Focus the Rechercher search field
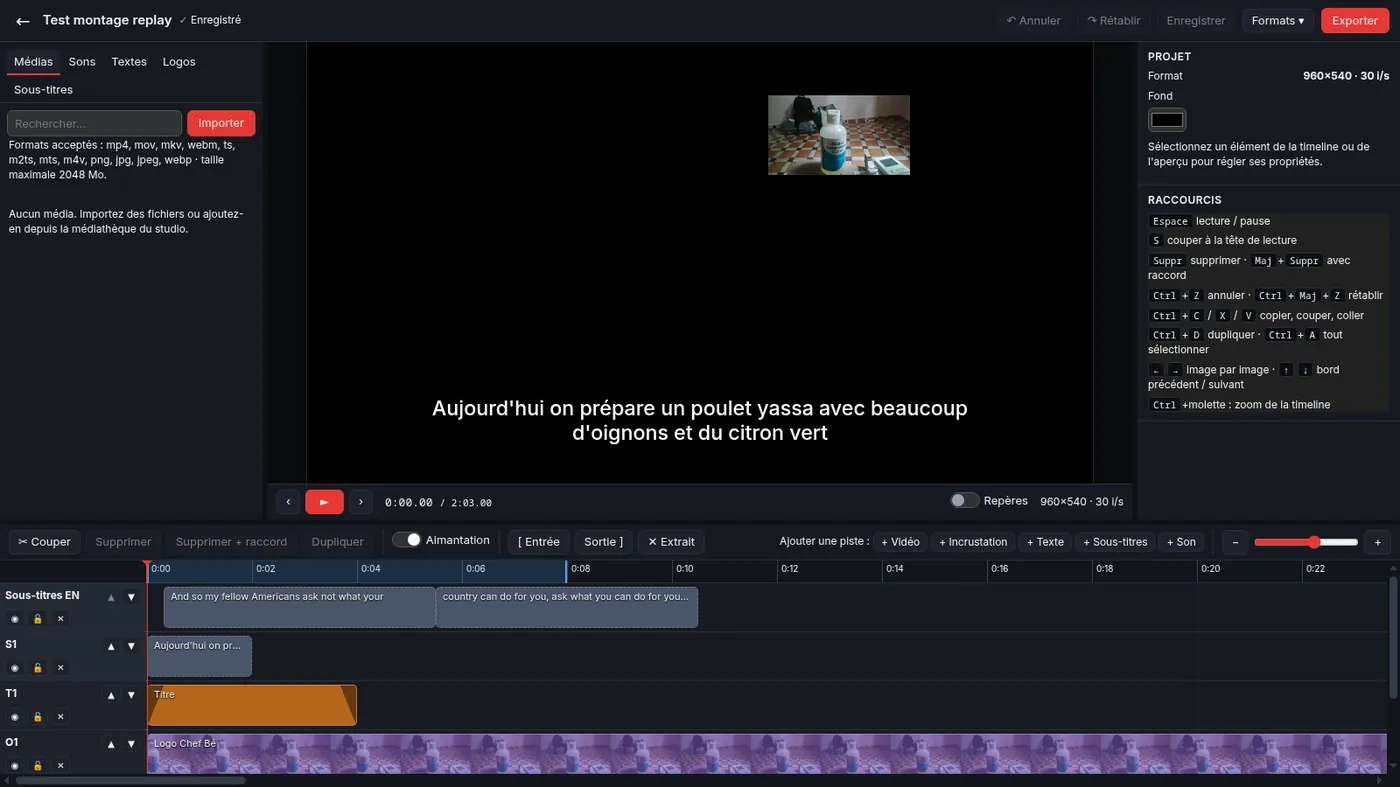This screenshot has height=787, width=1400. [94, 123]
